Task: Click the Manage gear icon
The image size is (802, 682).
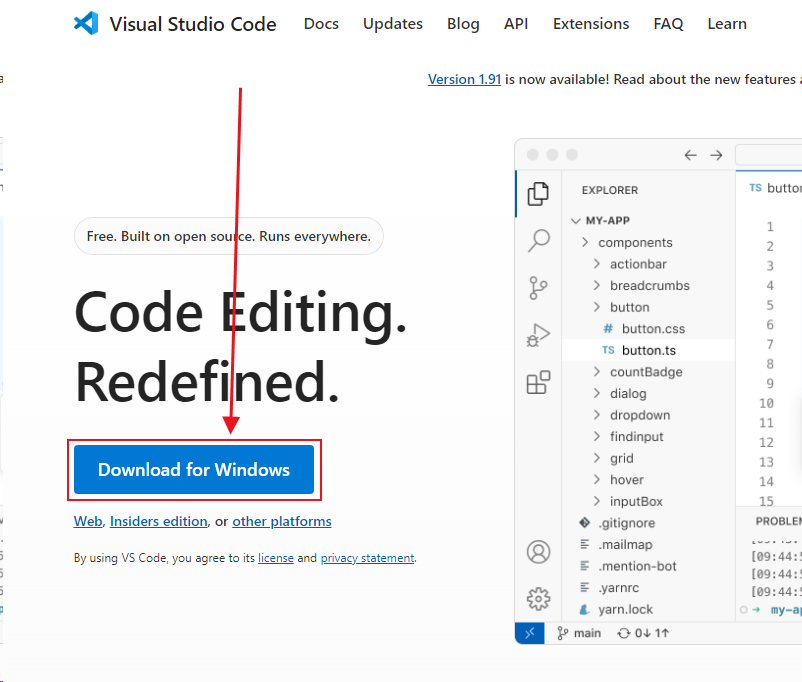Action: point(539,599)
